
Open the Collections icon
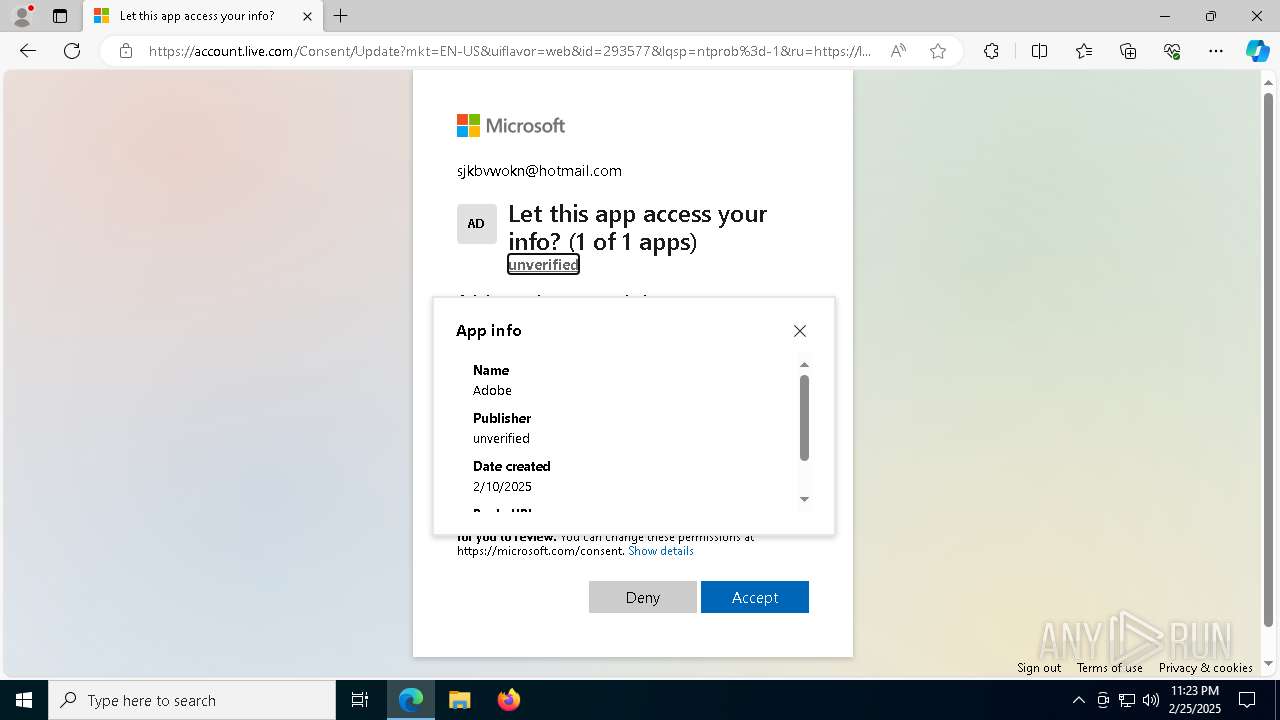point(1128,51)
